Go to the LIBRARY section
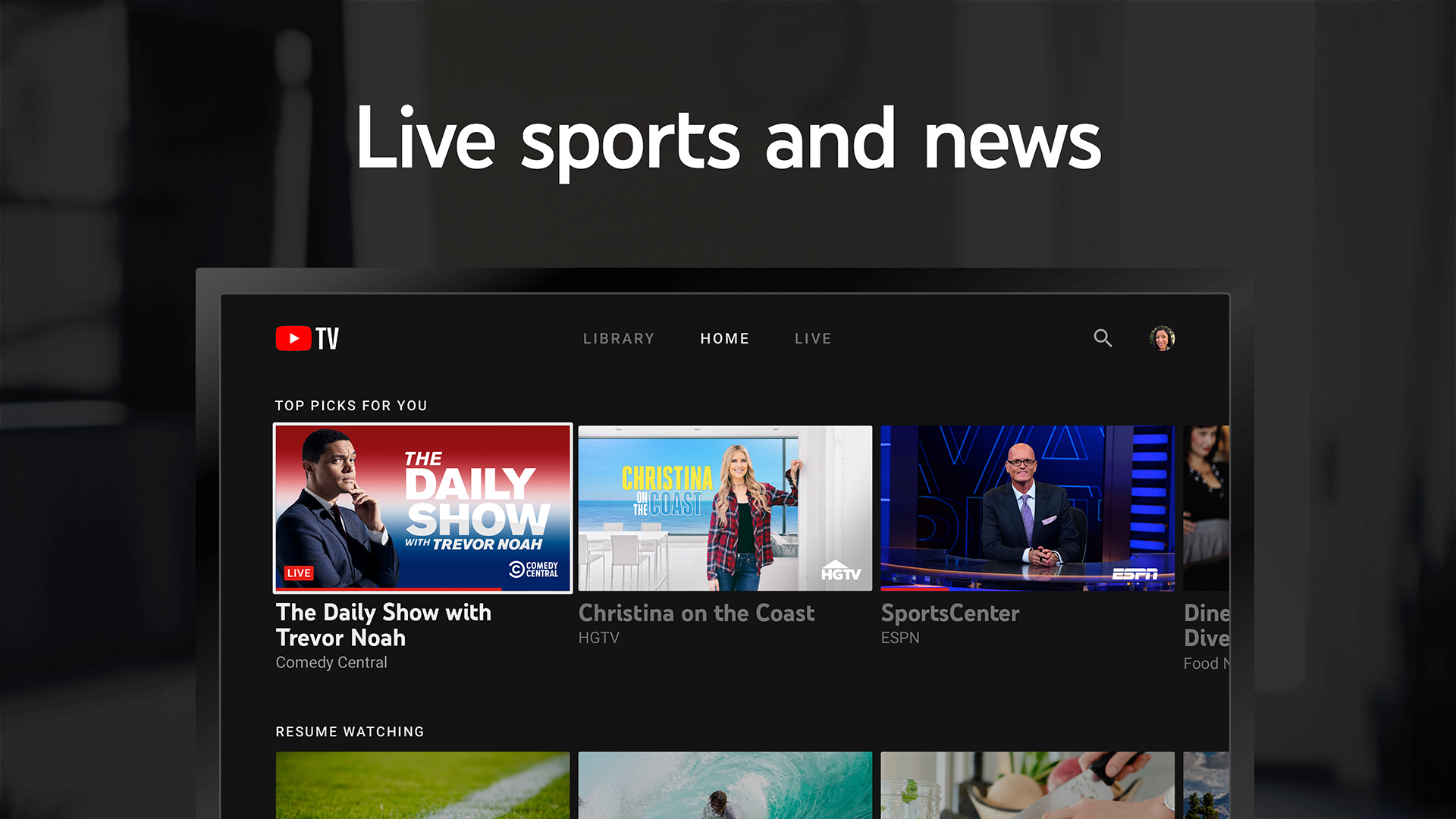The height and width of the screenshot is (819, 1456). pos(619,338)
